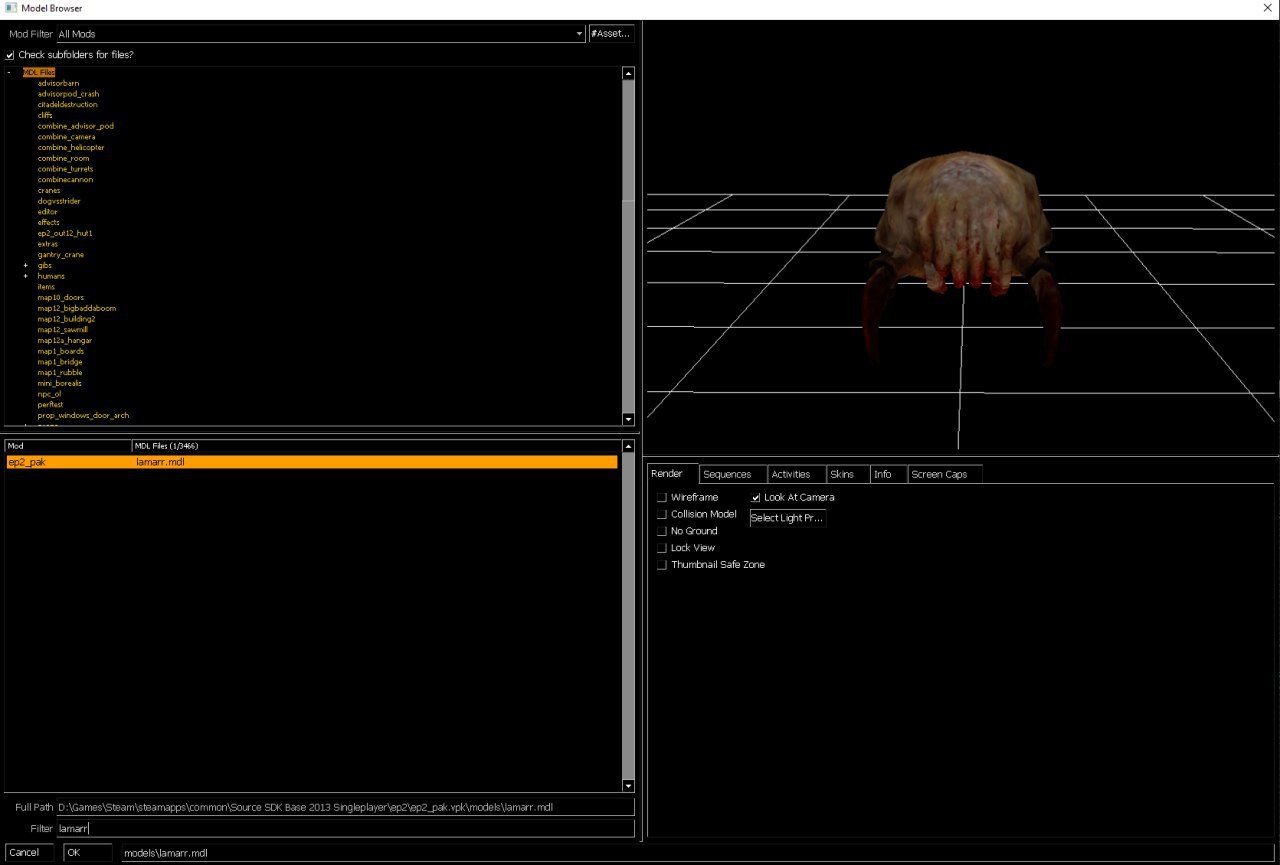The image size is (1280, 865).
Task: Expand the humans folder
Action: [26, 276]
